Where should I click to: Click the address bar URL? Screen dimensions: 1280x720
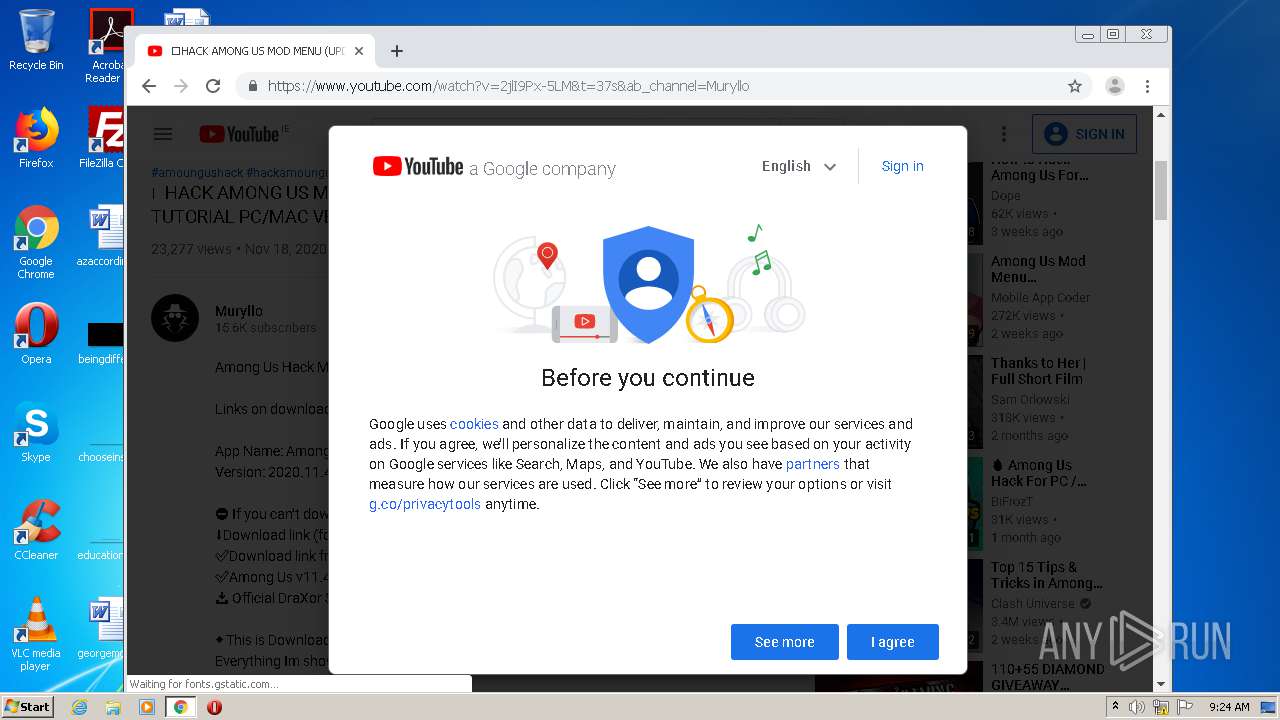coord(508,86)
